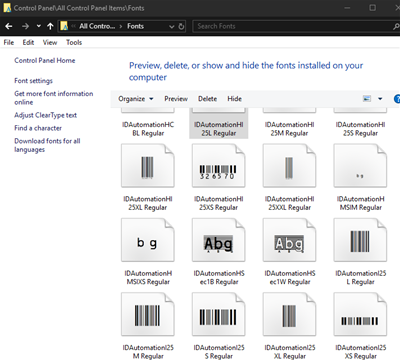Viewport: 400px width, 360px height.
Task: Click IDAutomationHSec1W Regular file name
Action: point(290,277)
